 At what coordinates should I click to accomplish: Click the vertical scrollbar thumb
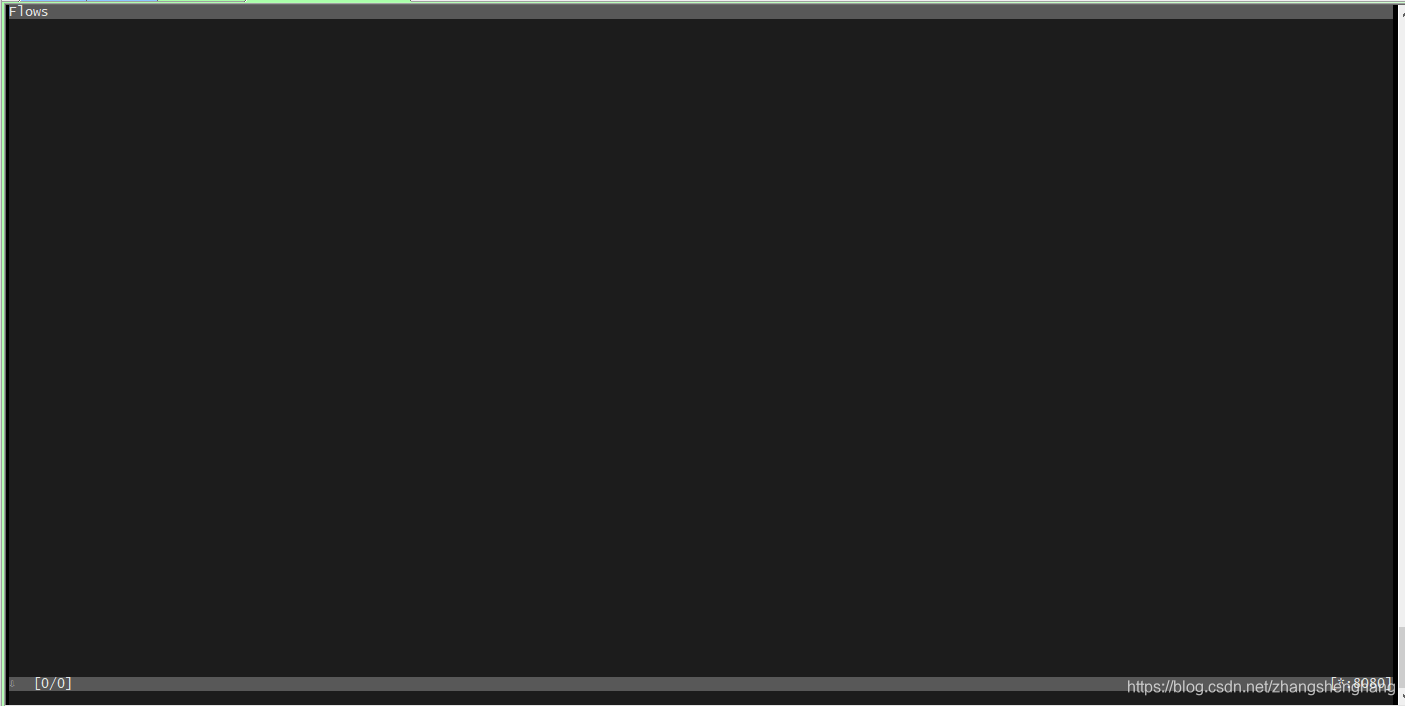click(x=1401, y=658)
